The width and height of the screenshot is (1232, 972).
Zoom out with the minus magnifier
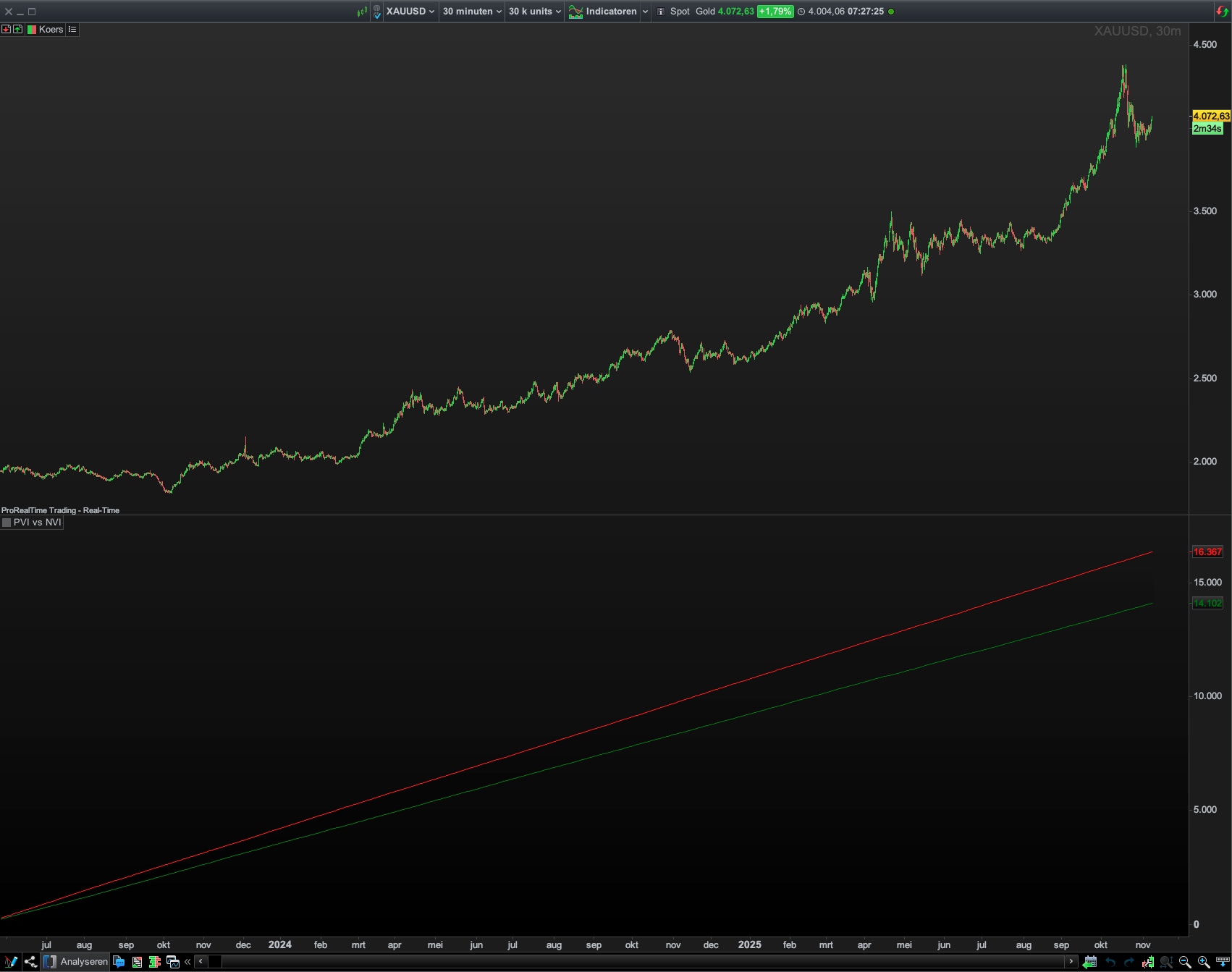(x=1185, y=962)
